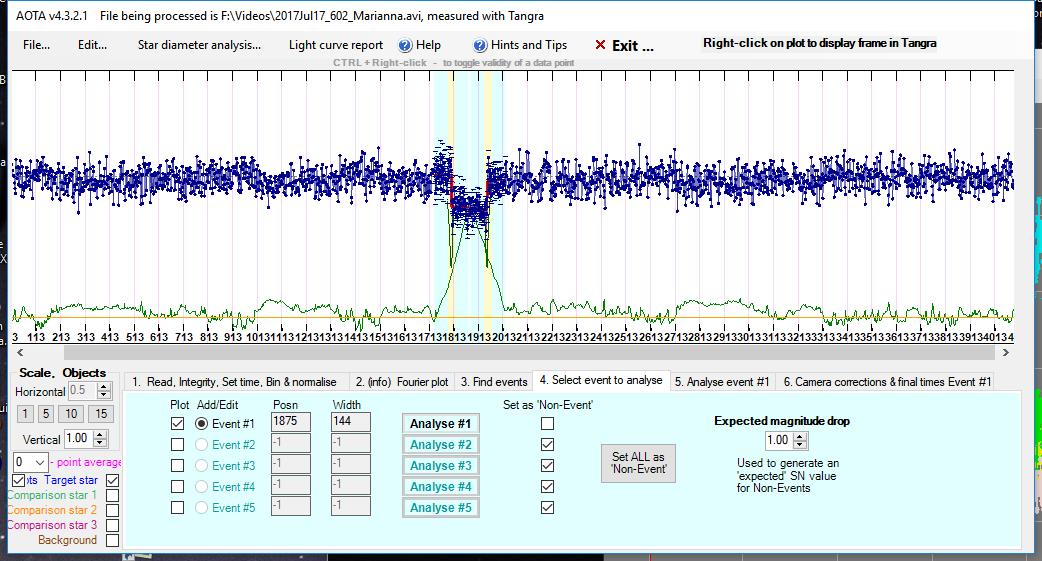
Task: Switch to tab 1 Read, Integrity, Set time
Action: tap(235, 382)
